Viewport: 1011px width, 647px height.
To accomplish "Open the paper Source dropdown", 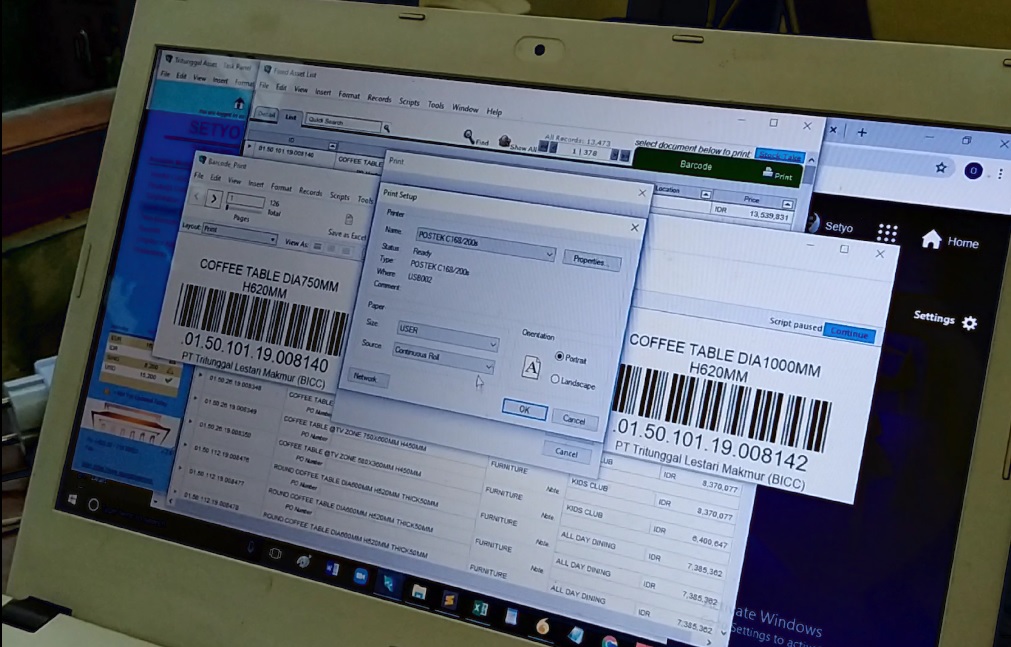I will pos(488,367).
